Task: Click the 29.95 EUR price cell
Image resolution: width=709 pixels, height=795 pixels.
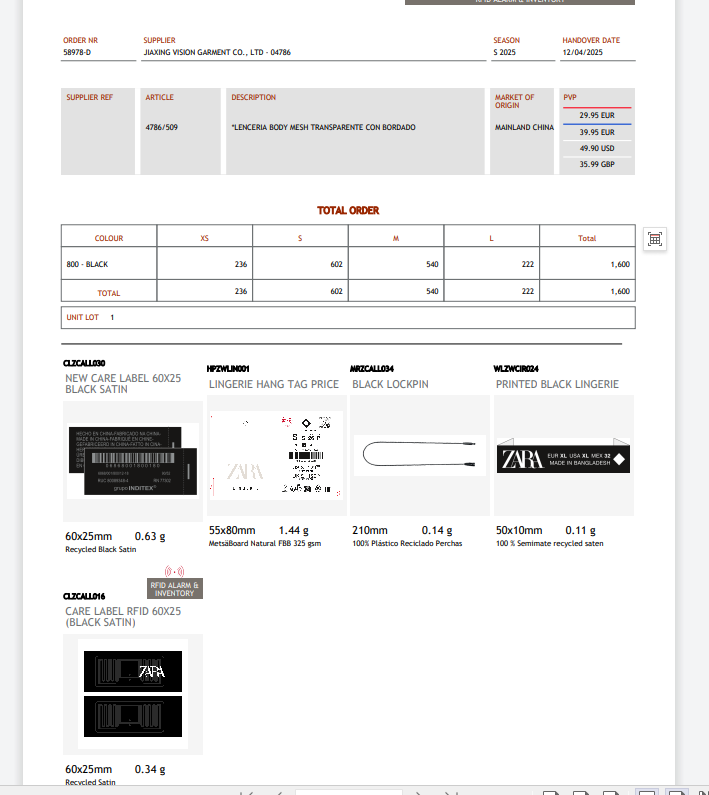Action: pyautogui.click(x=597, y=115)
